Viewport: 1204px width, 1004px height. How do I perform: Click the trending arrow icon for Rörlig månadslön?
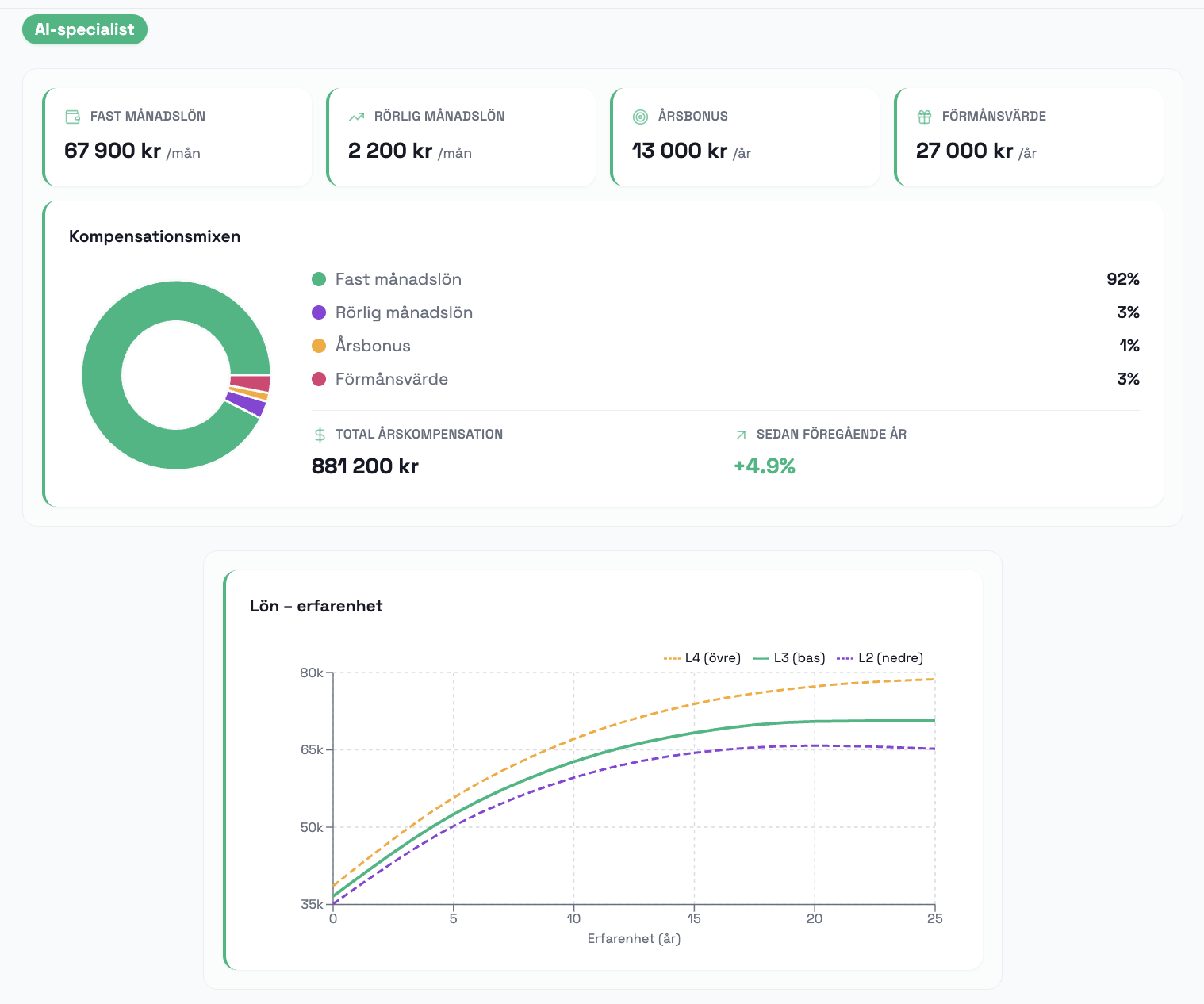coord(356,117)
